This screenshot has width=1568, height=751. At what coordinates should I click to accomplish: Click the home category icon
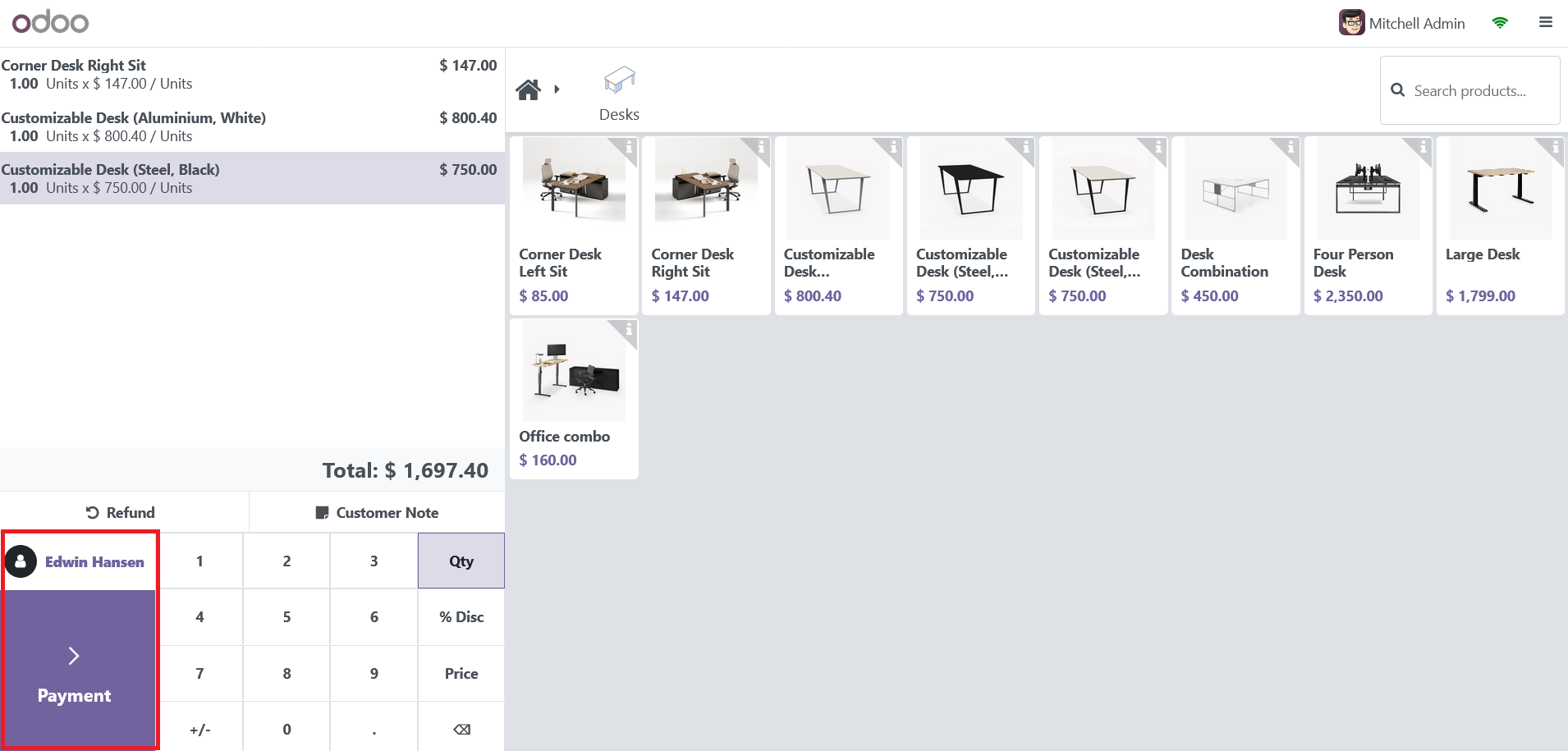tap(528, 89)
